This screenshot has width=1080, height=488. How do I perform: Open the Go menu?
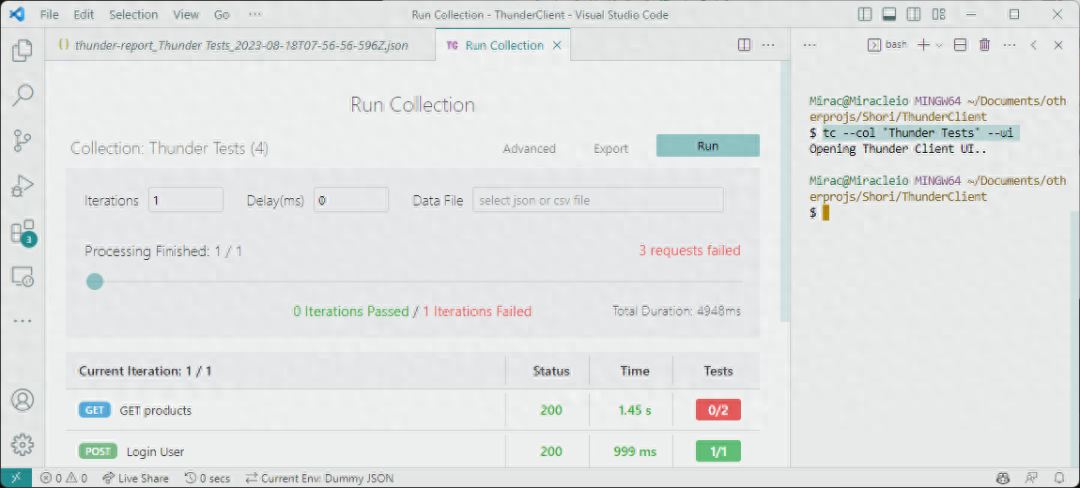(x=222, y=14)
